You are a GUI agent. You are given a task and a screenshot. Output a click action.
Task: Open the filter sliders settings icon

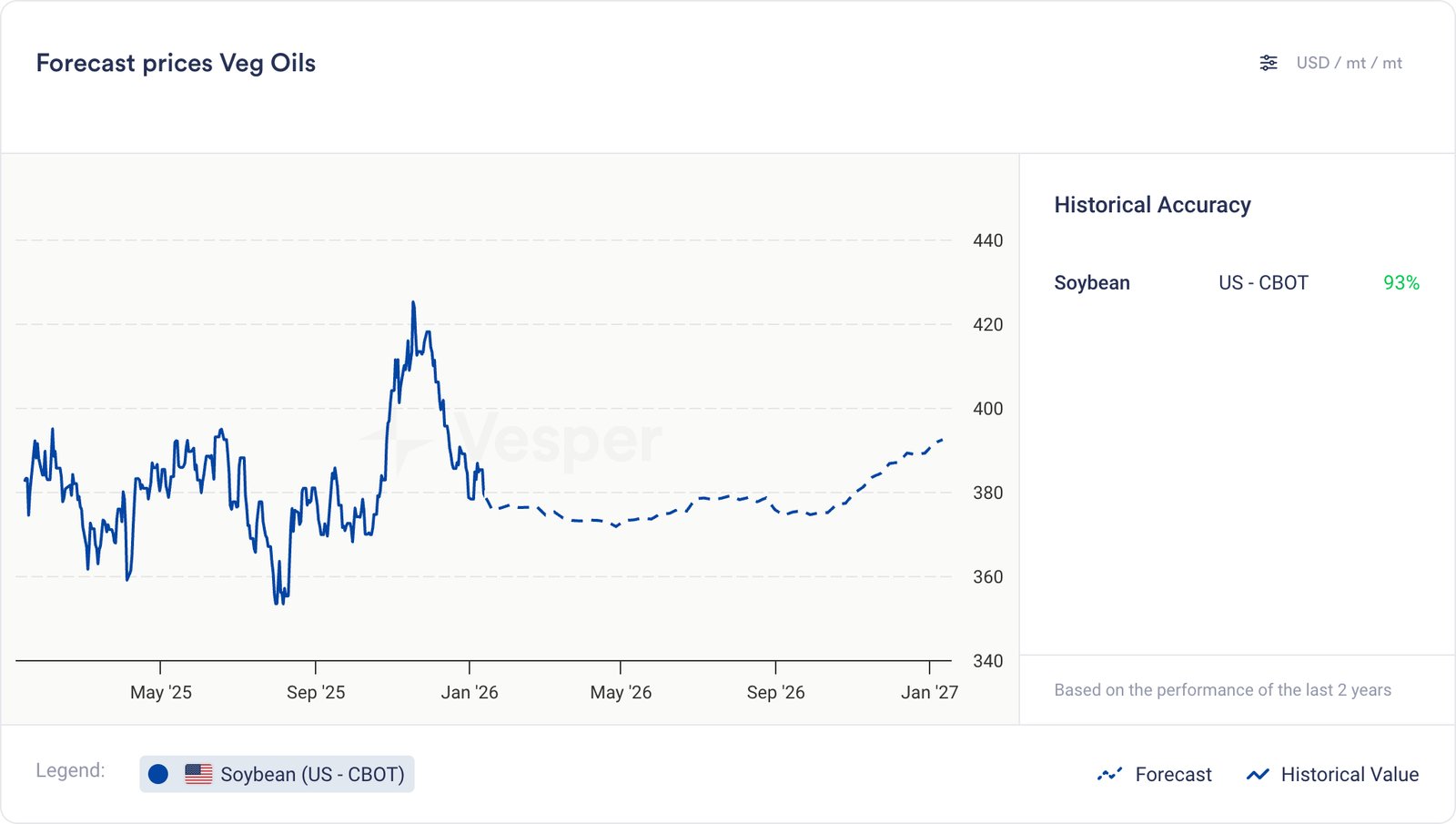click(x=1268, y=63)
